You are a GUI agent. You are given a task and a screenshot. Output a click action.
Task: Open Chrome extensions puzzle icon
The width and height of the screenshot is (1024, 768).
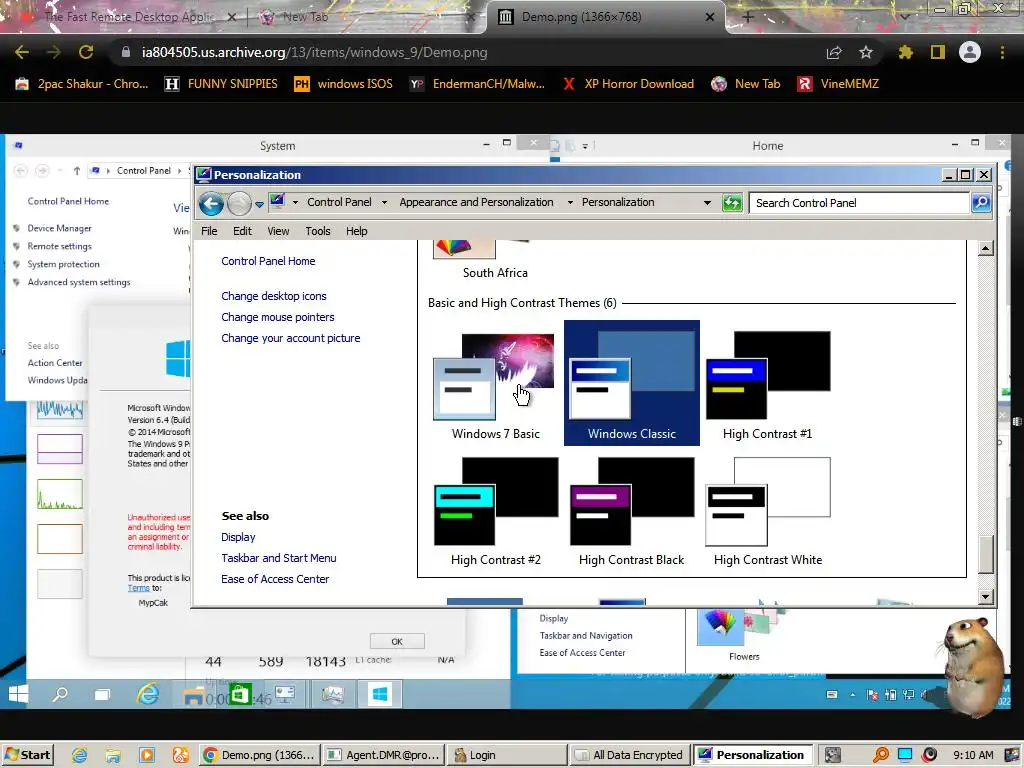point(906,52)
